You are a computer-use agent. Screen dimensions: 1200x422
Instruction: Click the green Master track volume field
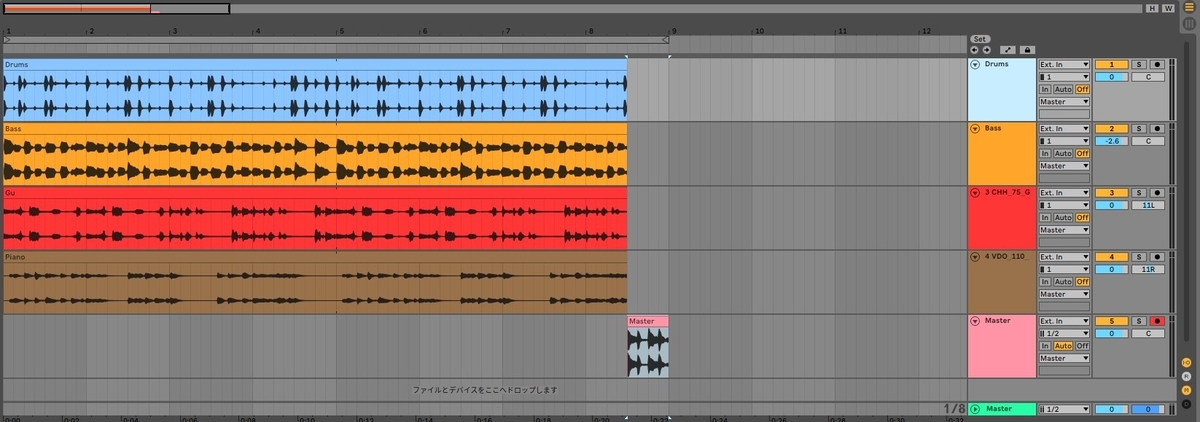pos(1111,409)
